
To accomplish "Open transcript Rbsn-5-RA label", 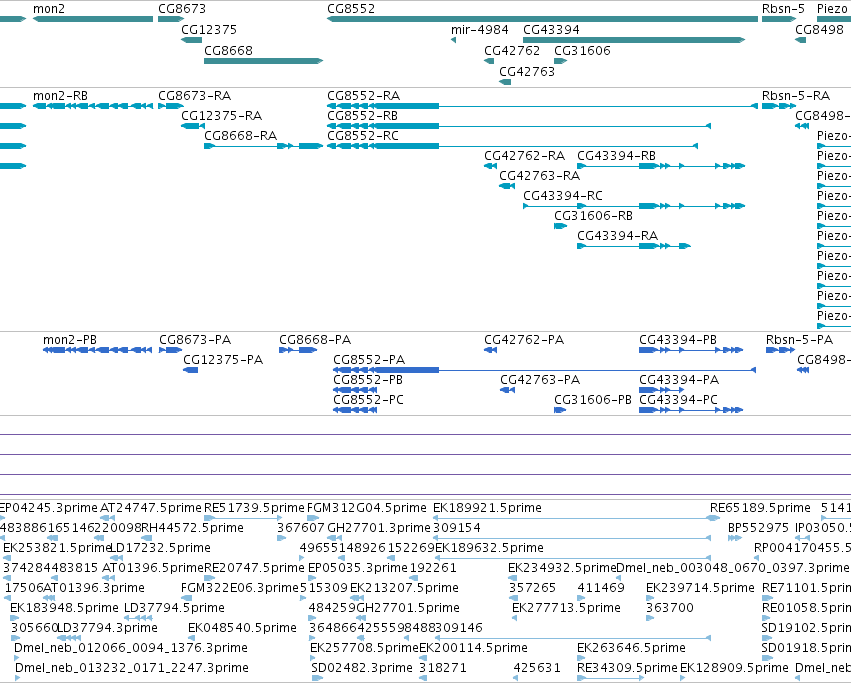I will pyautogui.click(x=796, y=96).
